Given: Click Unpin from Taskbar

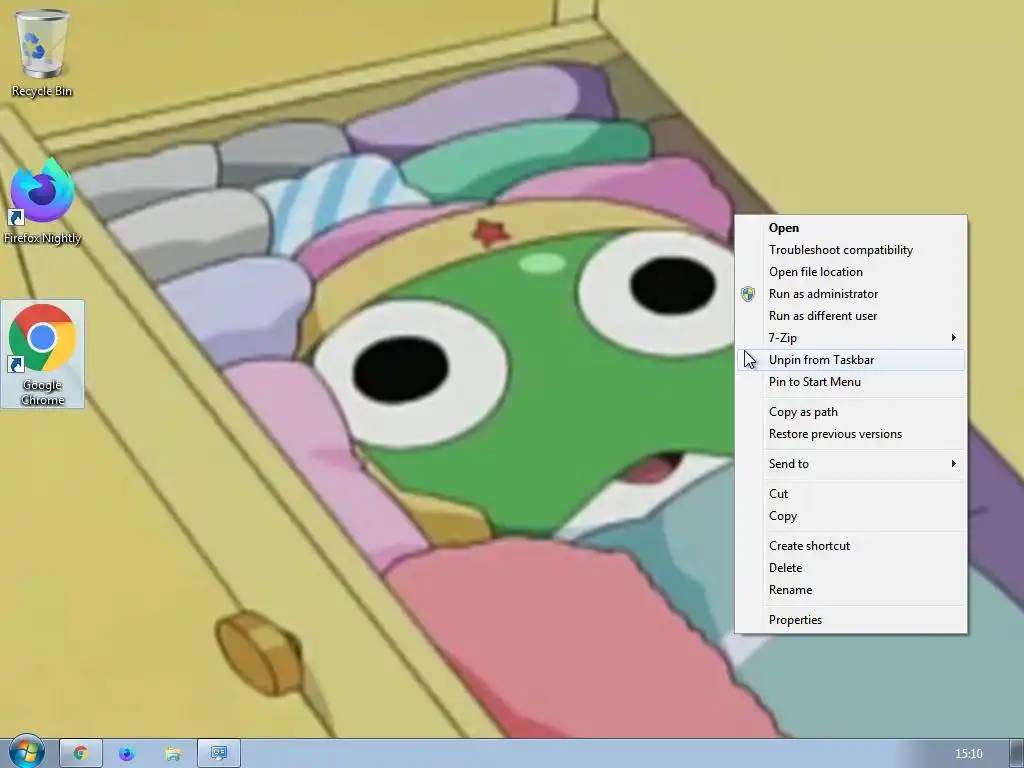Looking at the screenshot, I should [x=851, y=360].
